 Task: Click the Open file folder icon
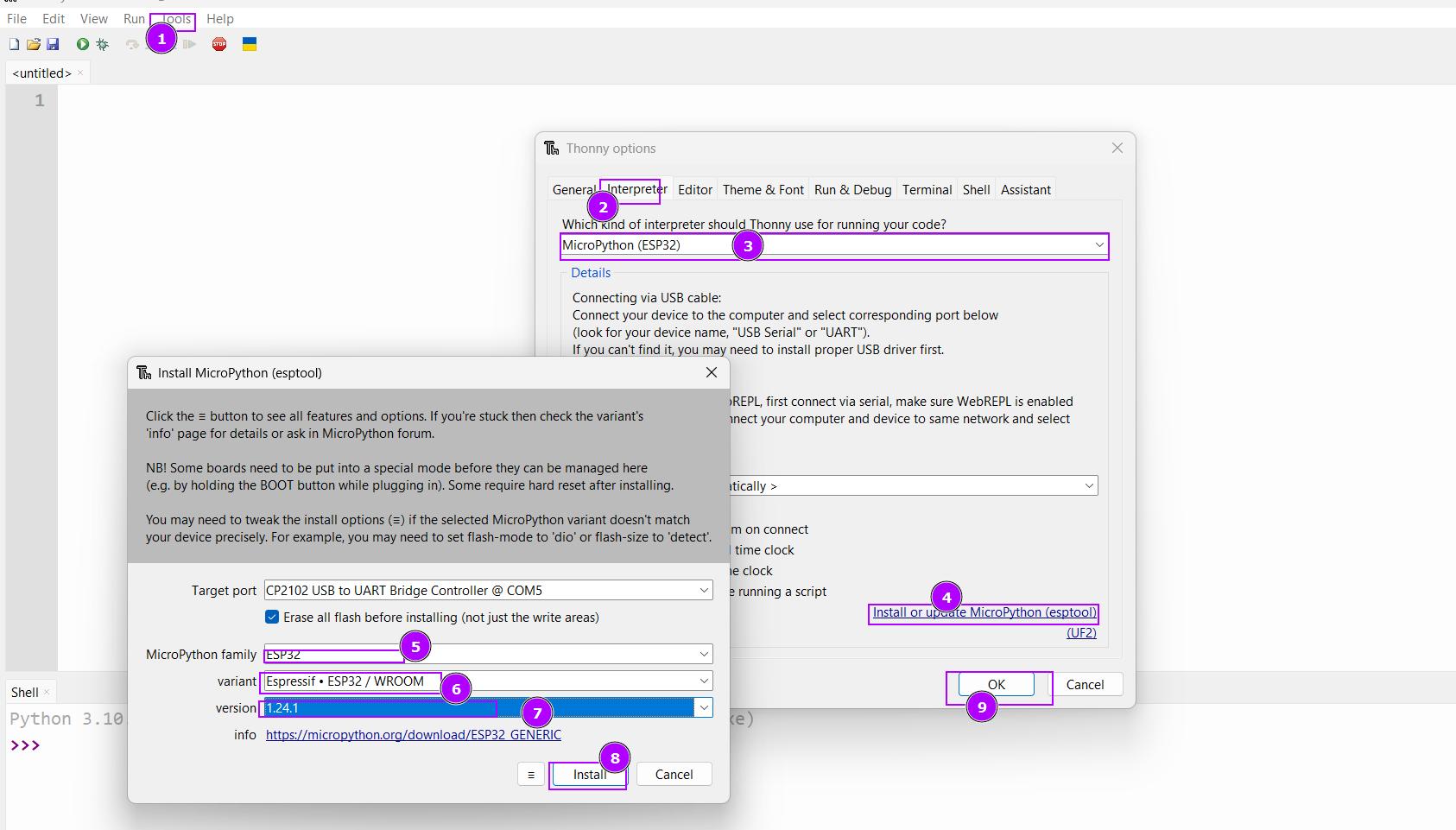[x=34, y=44]
